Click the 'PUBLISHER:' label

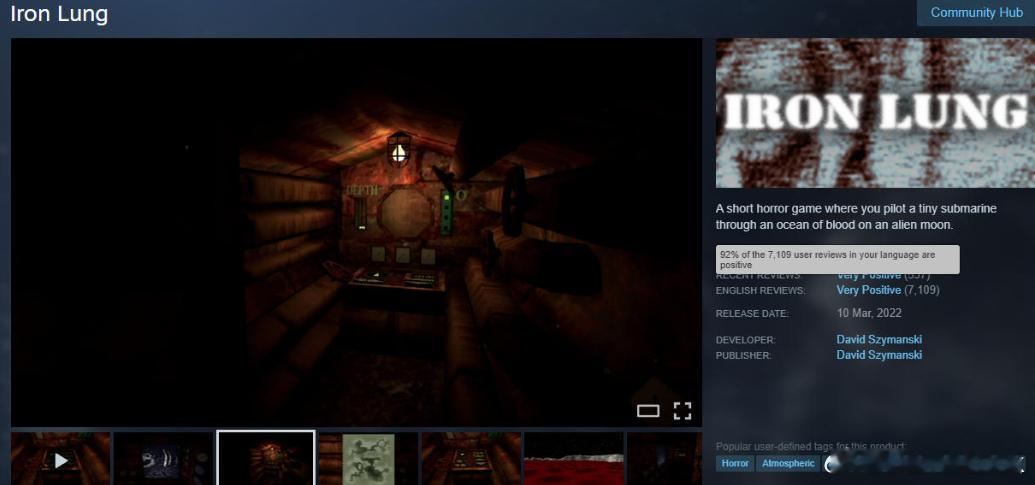tap(743, 356)
